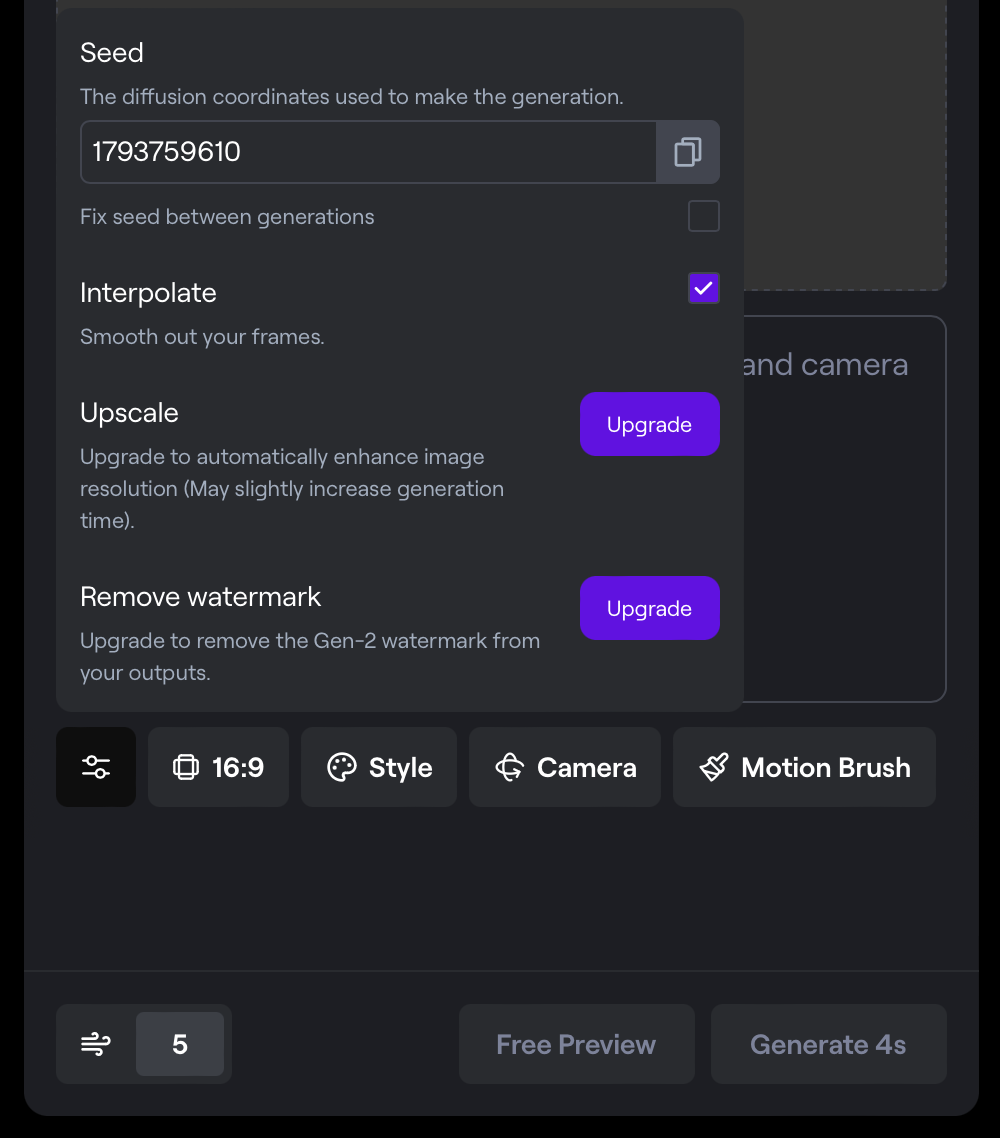Click the settings sliders icon button

coord(96,767)
